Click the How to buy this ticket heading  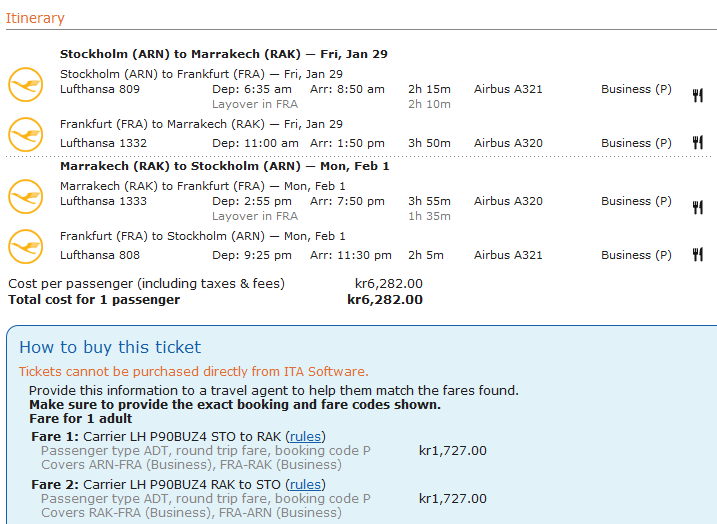click(110, 347)
